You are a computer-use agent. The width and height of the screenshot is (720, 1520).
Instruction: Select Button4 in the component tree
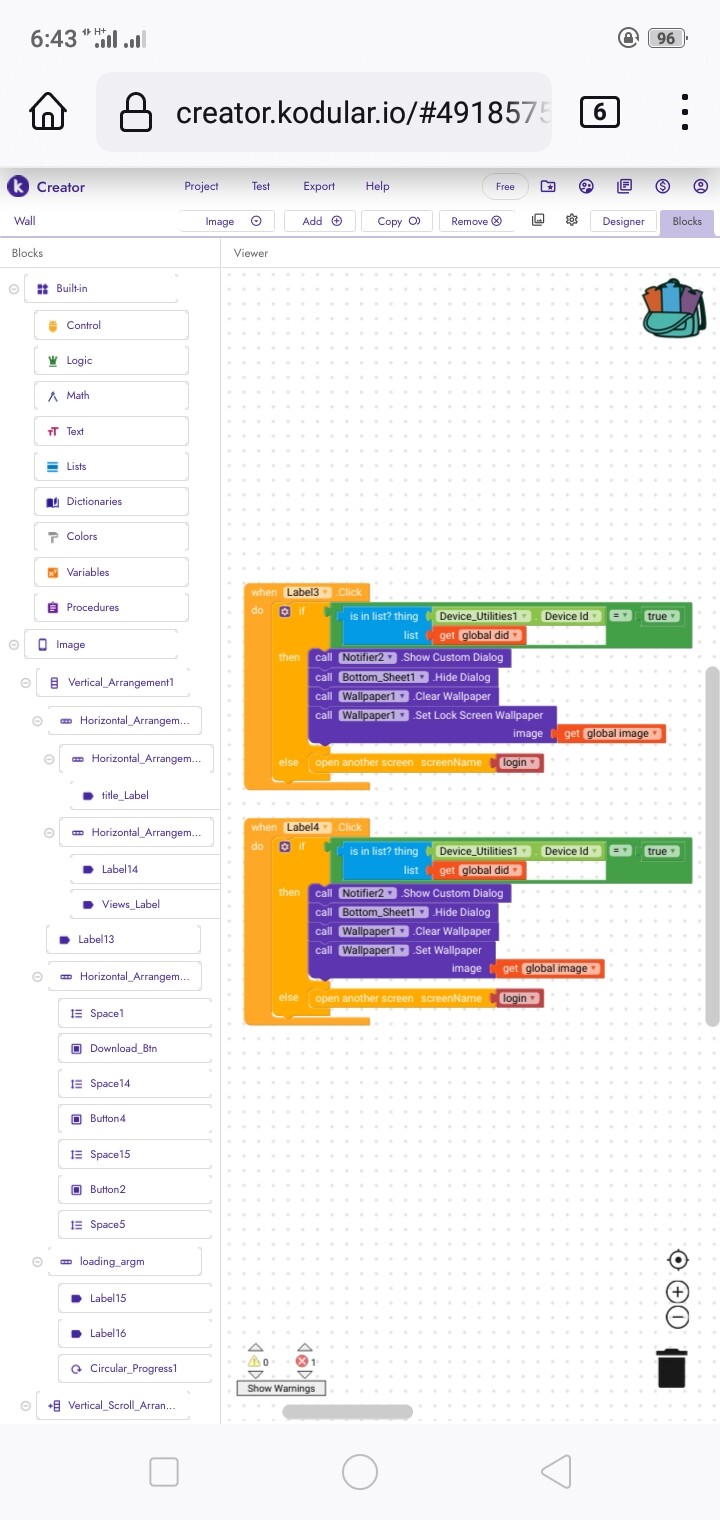point(135,1118)
